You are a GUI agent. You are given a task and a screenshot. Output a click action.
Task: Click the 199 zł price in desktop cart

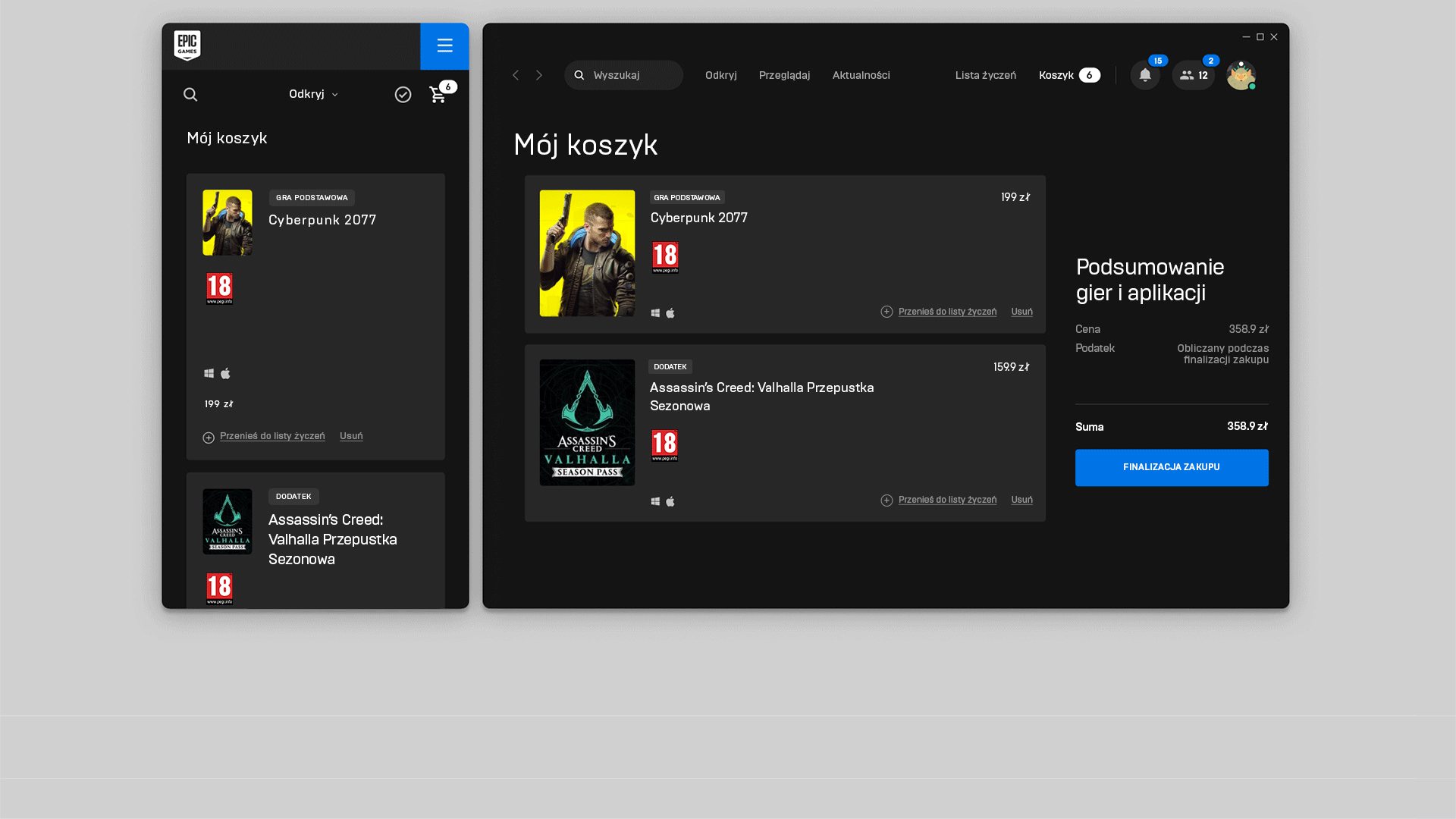1015,197
